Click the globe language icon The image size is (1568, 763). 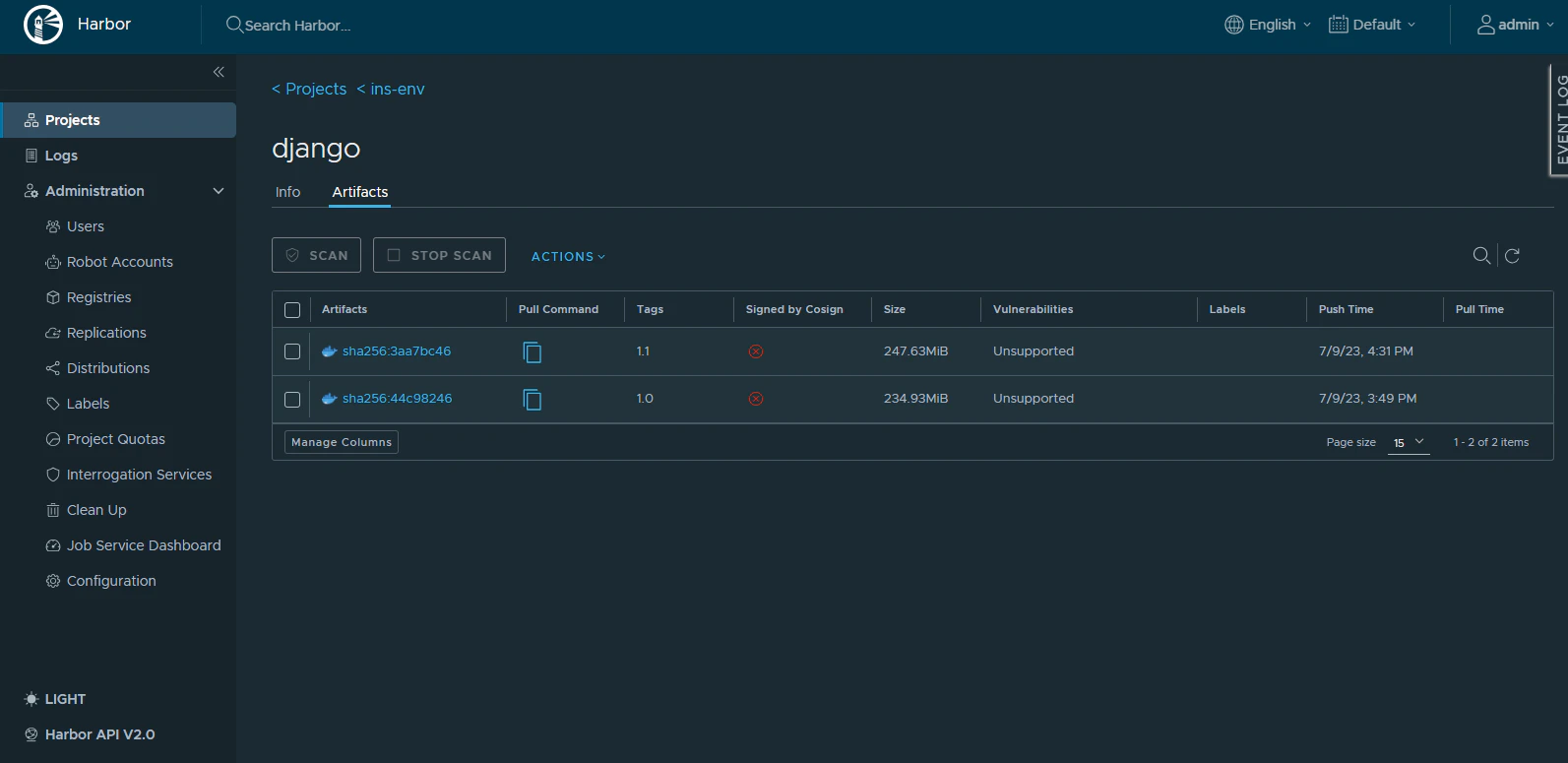[1234, 25]
